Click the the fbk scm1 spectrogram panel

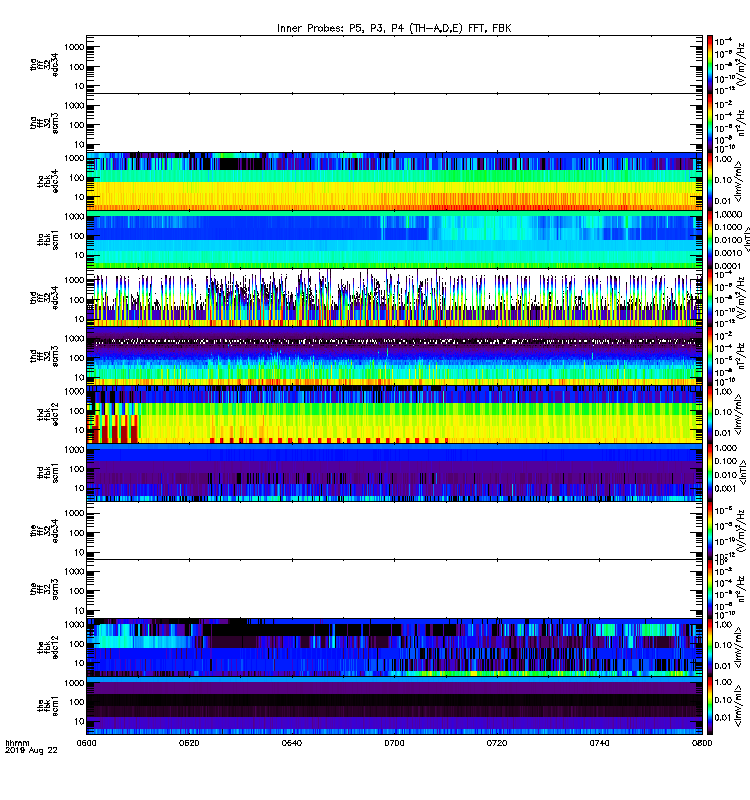click(394, 706)
